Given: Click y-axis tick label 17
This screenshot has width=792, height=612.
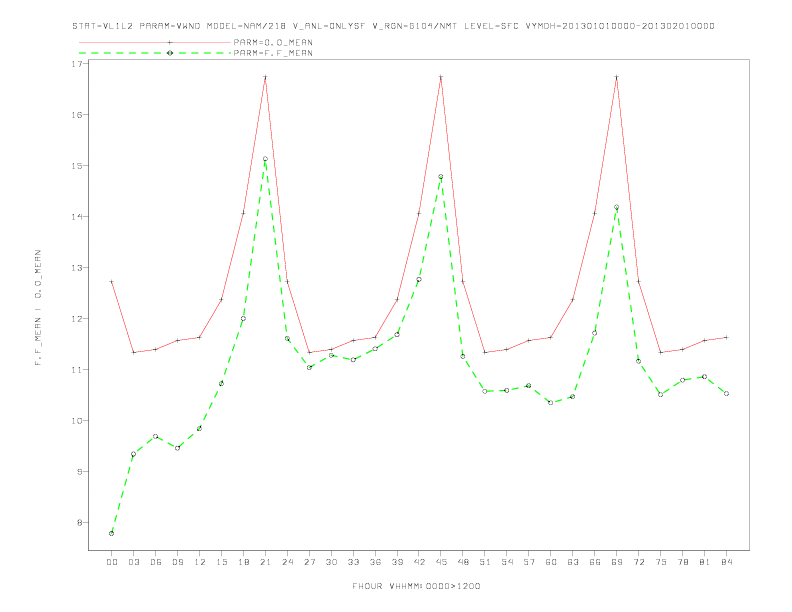Looking at the screenshot, I should click(x=77, y=64).
